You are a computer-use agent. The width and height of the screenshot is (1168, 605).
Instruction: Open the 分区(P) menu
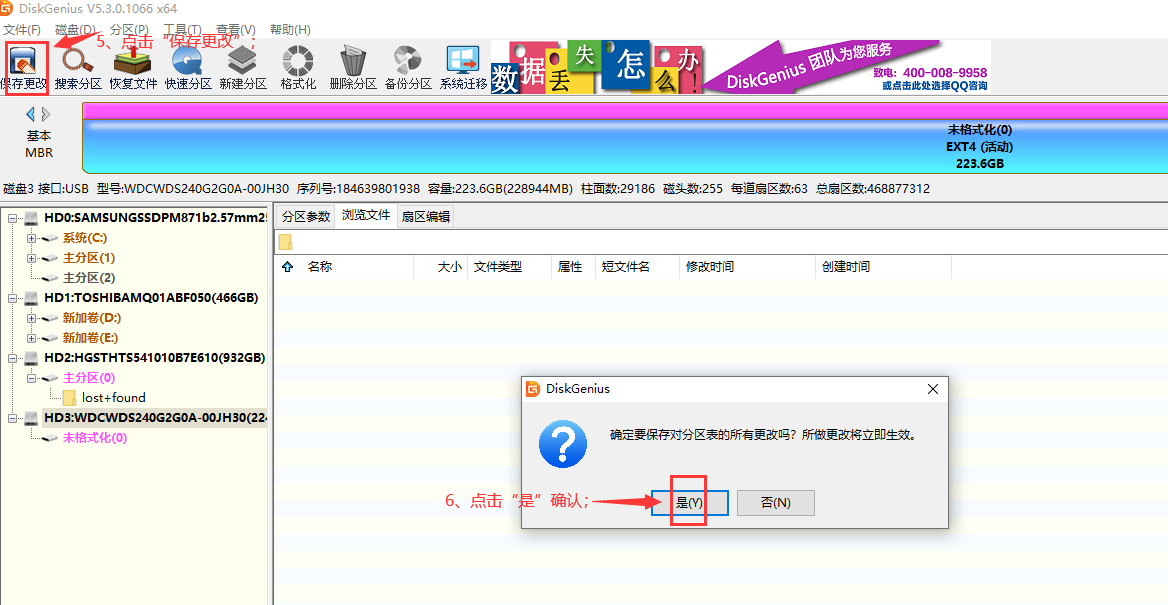coord(129,30)
